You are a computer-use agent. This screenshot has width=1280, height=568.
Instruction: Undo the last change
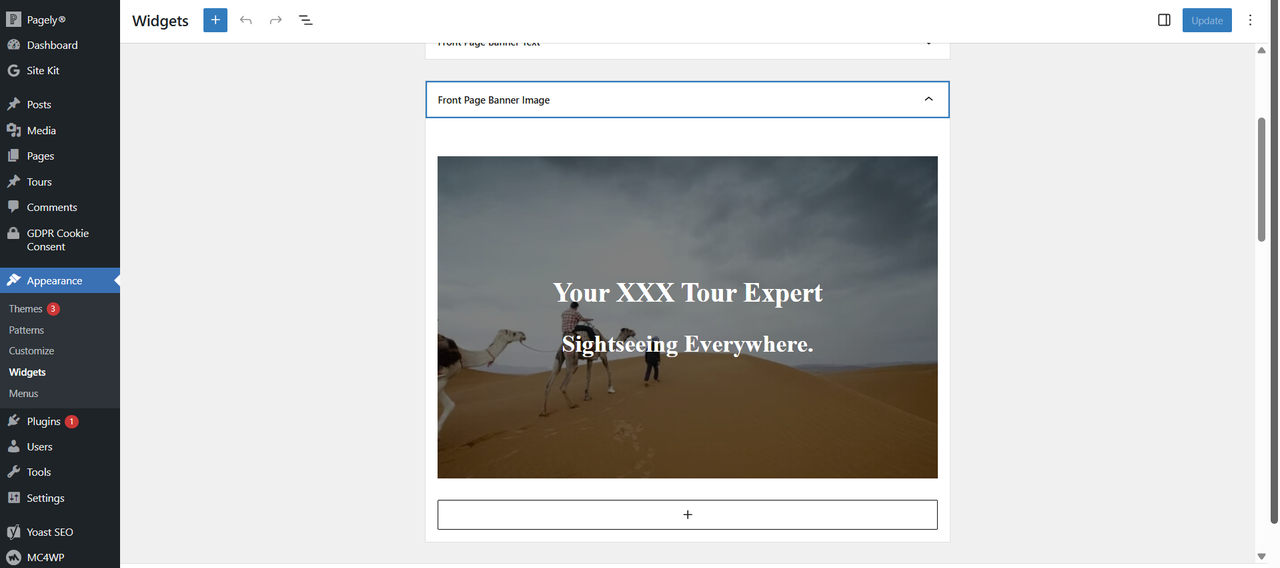tap(246, 20)
